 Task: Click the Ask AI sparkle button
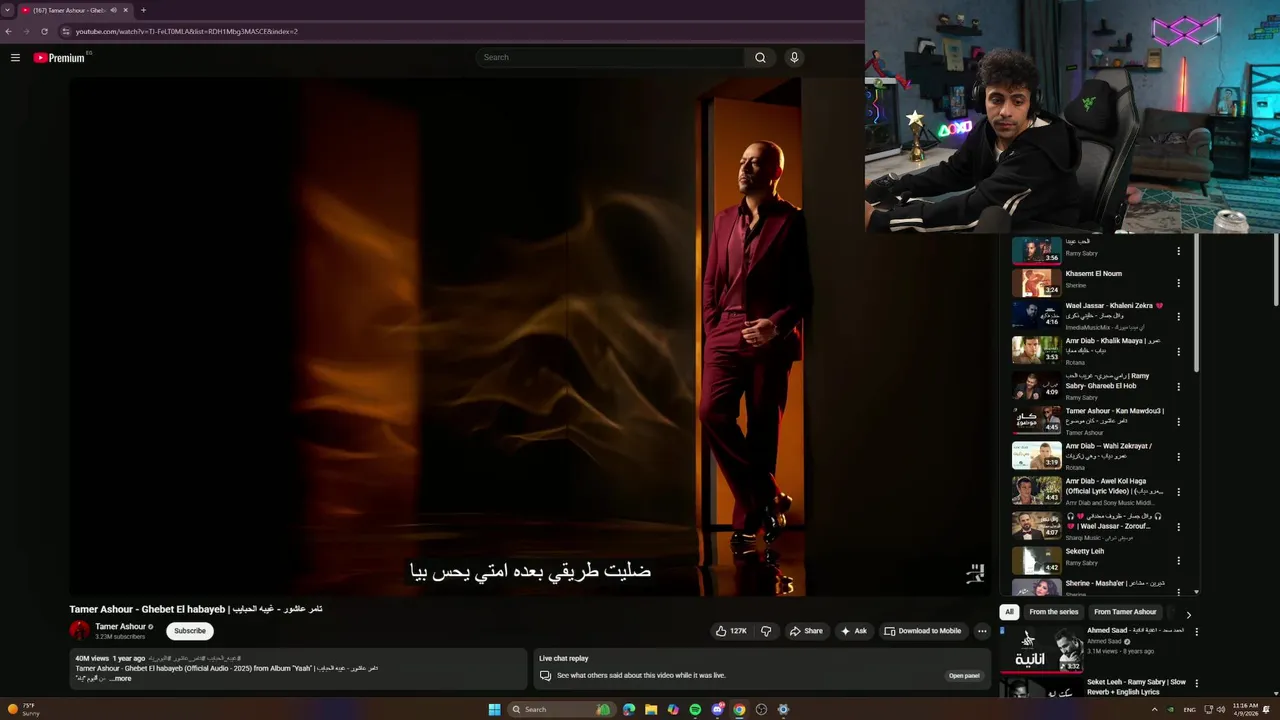tap(854, 631)
